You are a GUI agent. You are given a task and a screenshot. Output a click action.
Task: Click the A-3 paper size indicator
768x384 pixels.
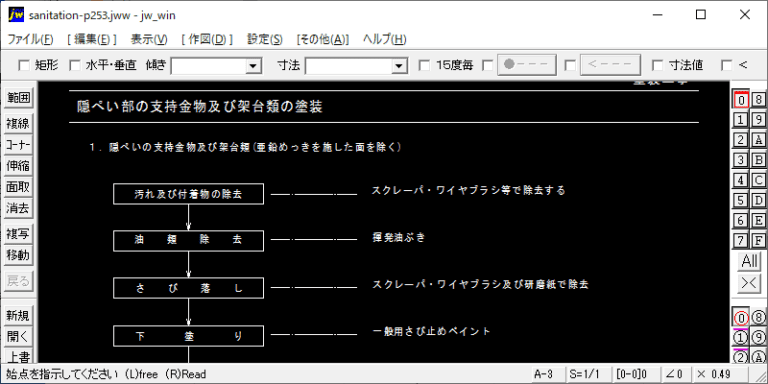pyautogui.click(x=547, y=374)
